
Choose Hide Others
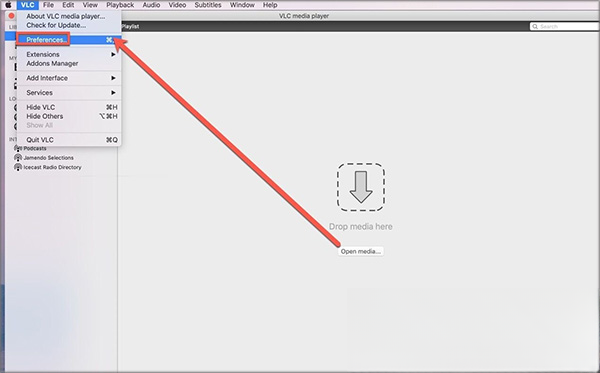click(x=69, y=116)
